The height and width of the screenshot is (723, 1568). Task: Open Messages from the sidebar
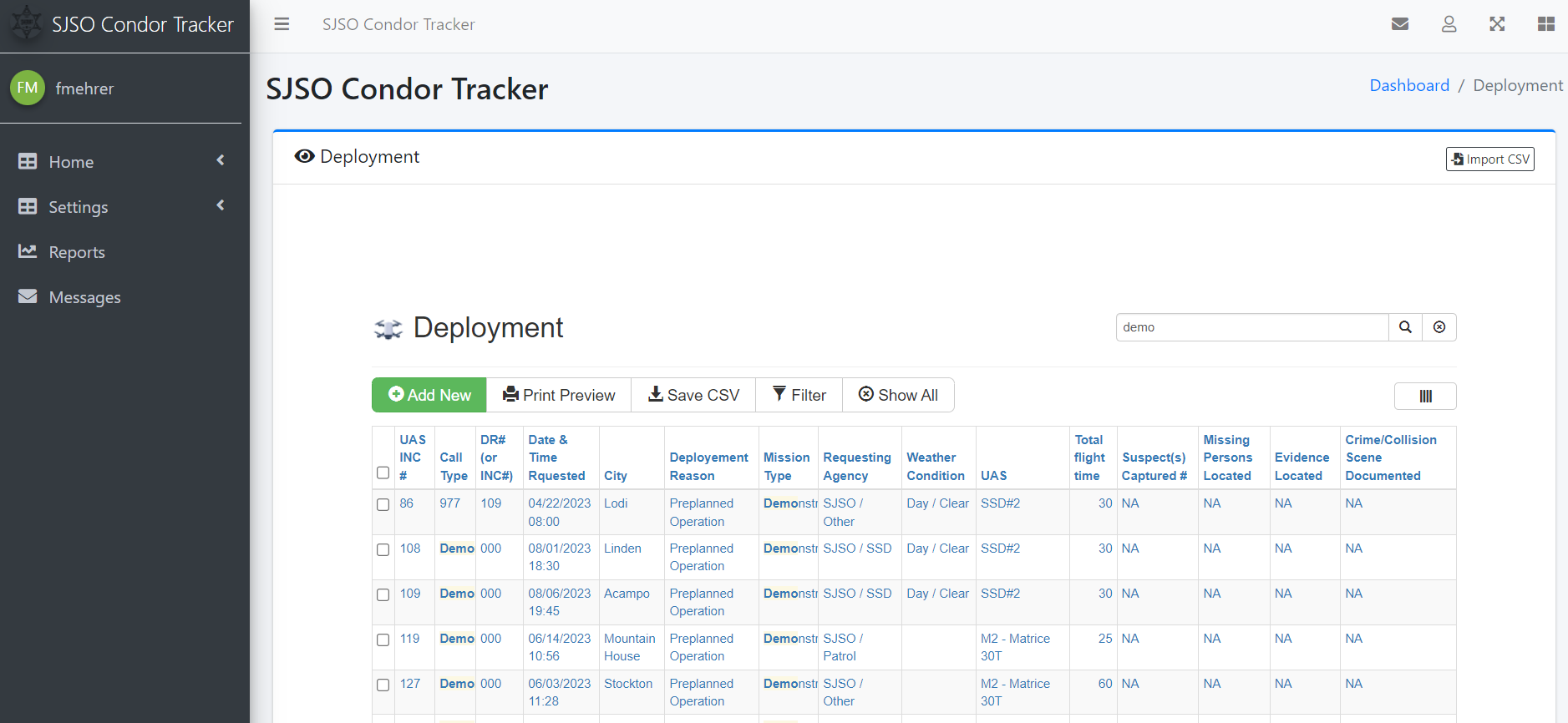84,297
